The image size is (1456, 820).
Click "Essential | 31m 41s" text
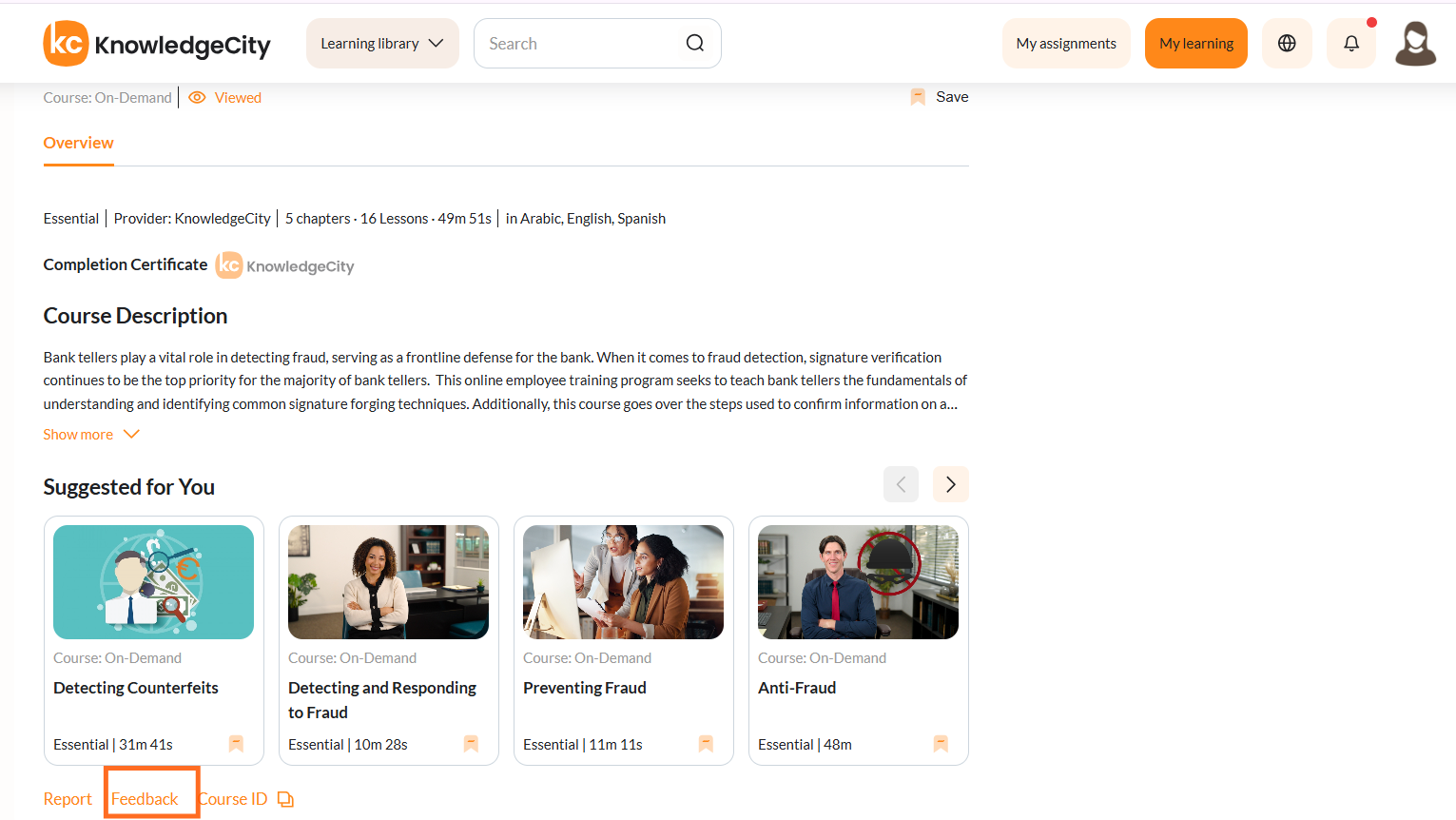(113, 745)
